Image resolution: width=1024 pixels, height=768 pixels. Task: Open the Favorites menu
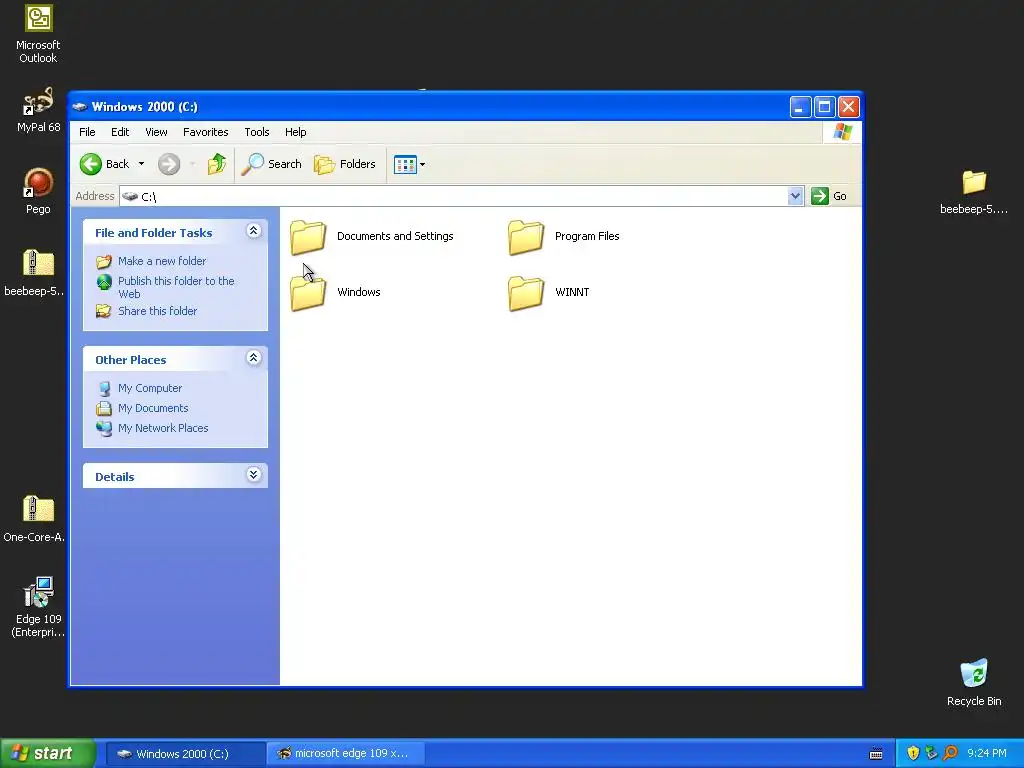[206, 132]
